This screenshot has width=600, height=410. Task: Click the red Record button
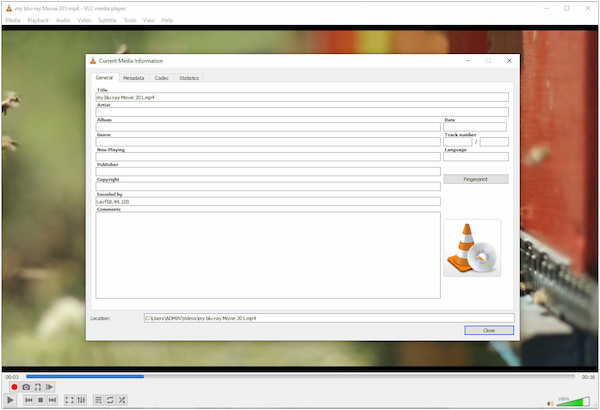[14, 387]
